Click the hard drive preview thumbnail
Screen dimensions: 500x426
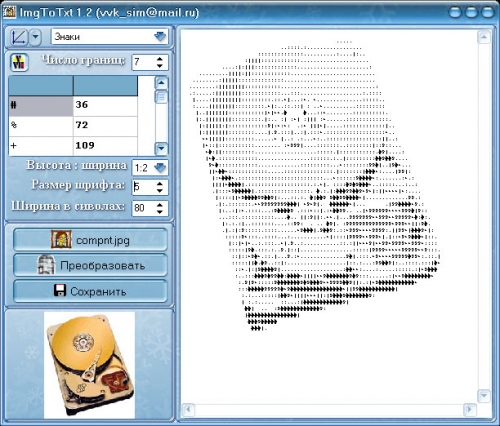click(x=89, y=365)
